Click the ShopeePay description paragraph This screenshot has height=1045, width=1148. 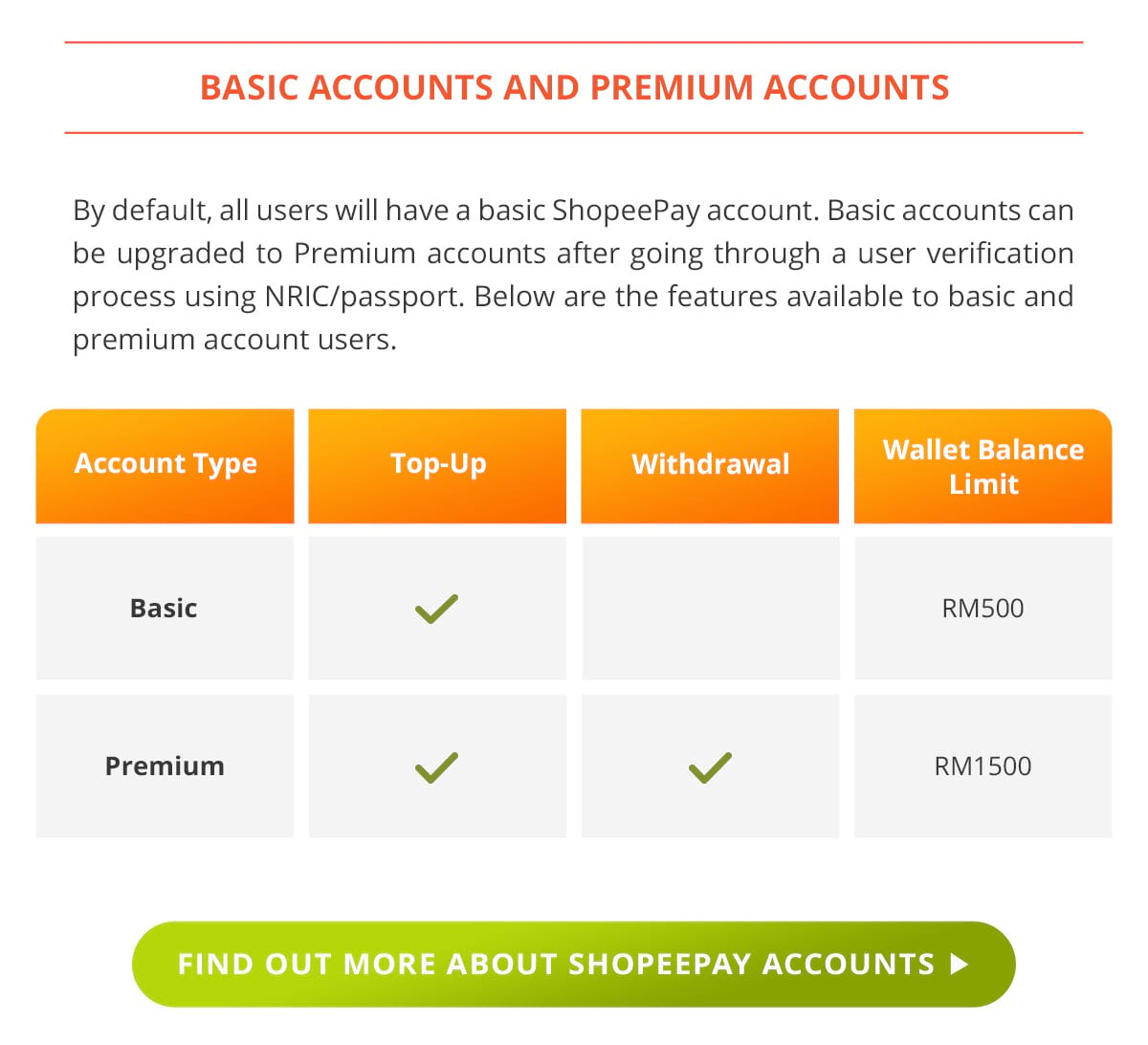click(573, 275)
